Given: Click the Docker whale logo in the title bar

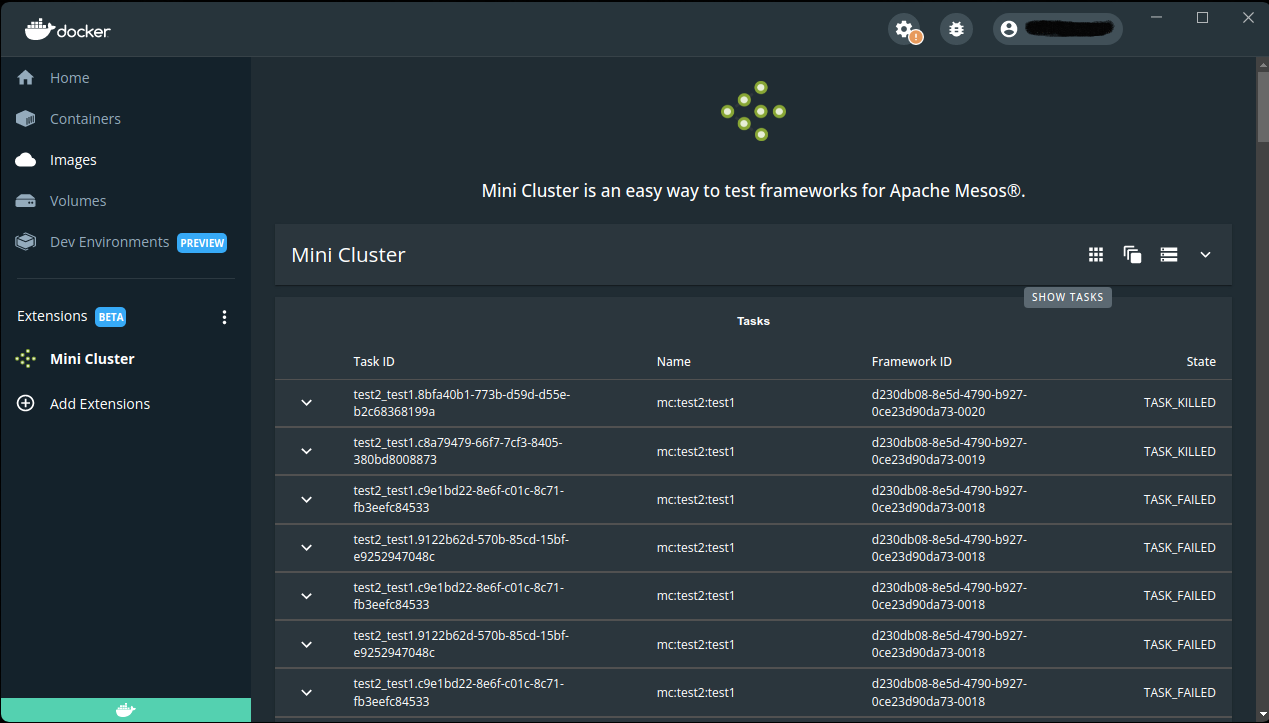Looking at the screenshot, I should click(68, 29).
